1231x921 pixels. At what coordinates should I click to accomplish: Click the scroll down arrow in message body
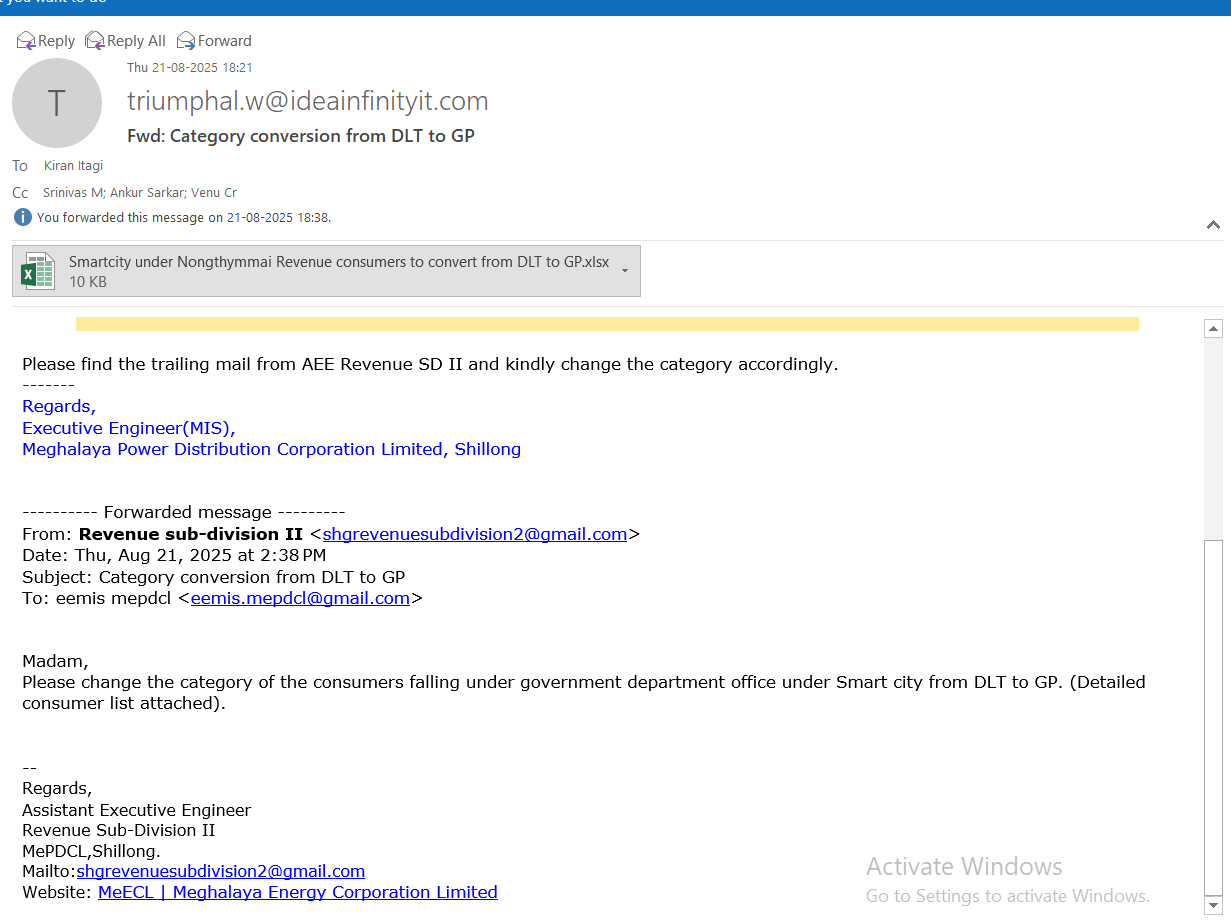(x=1214, y=903)
